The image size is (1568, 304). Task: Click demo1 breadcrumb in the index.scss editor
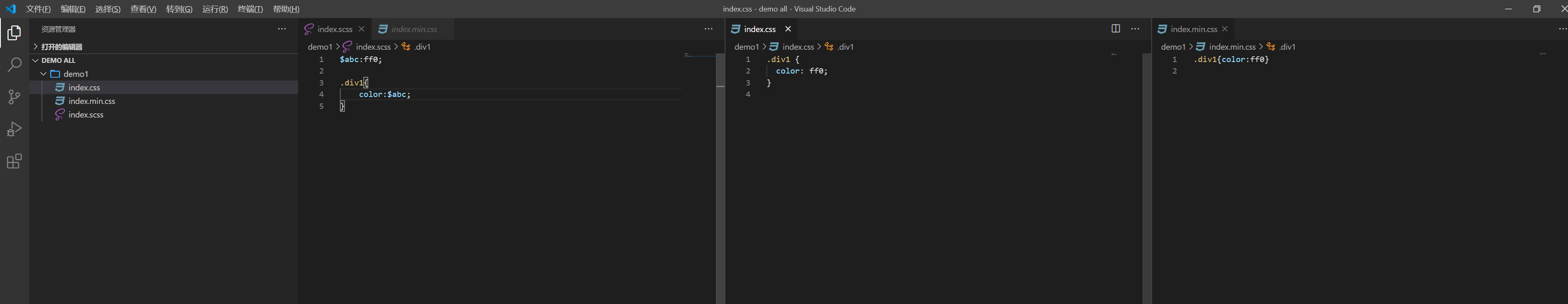(x=320, y=47)
